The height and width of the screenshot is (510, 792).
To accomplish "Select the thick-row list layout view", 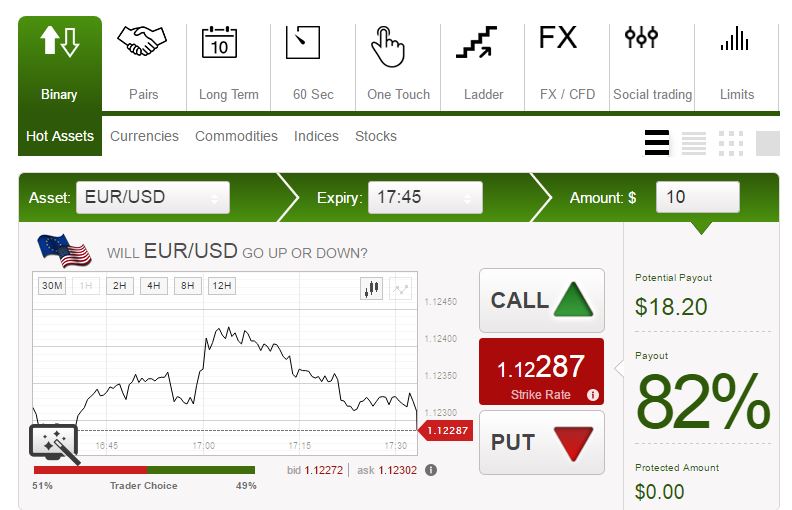I will click(657, 142).
